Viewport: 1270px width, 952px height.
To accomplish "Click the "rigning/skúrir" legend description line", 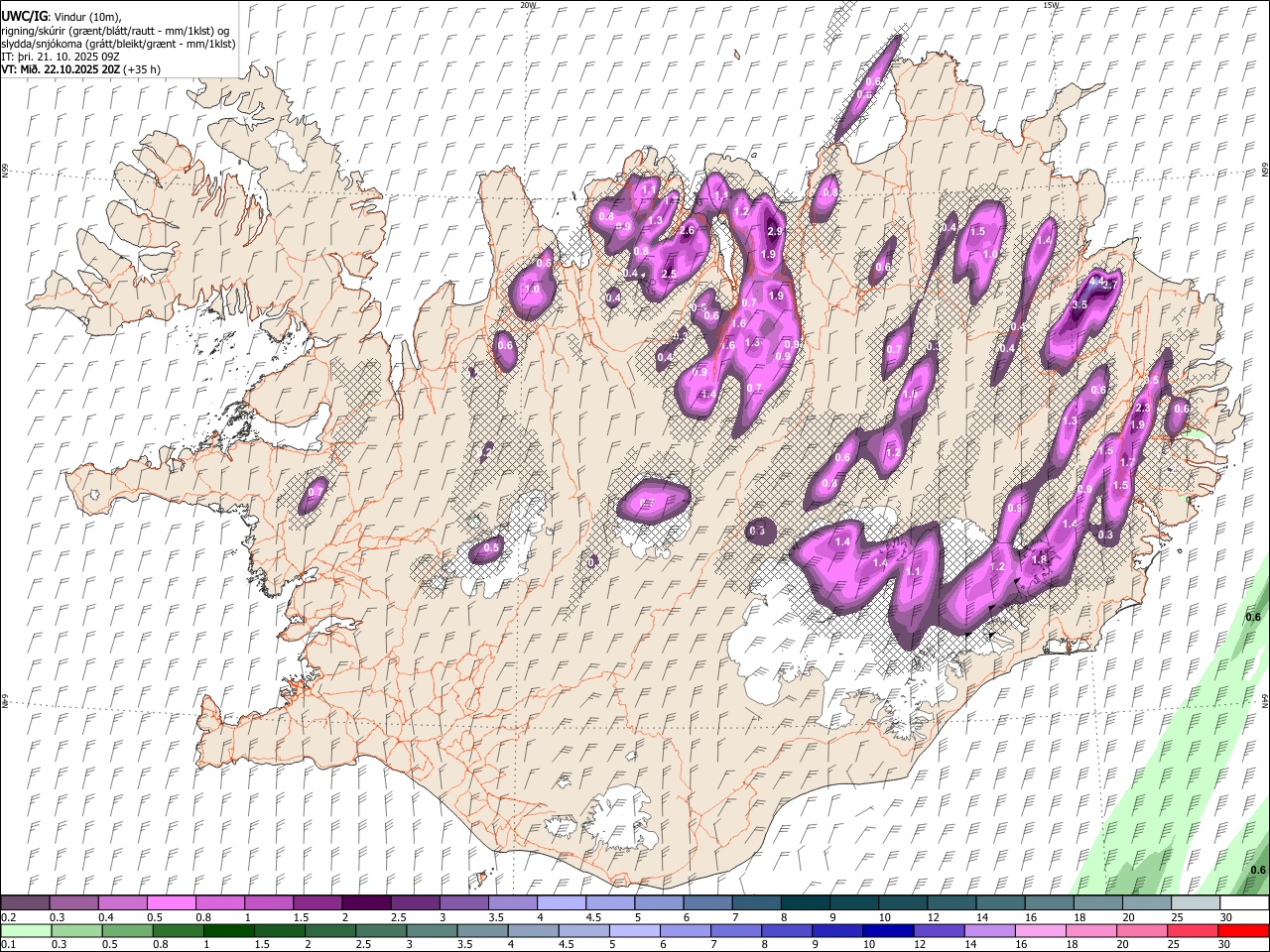I will (116, 31).
